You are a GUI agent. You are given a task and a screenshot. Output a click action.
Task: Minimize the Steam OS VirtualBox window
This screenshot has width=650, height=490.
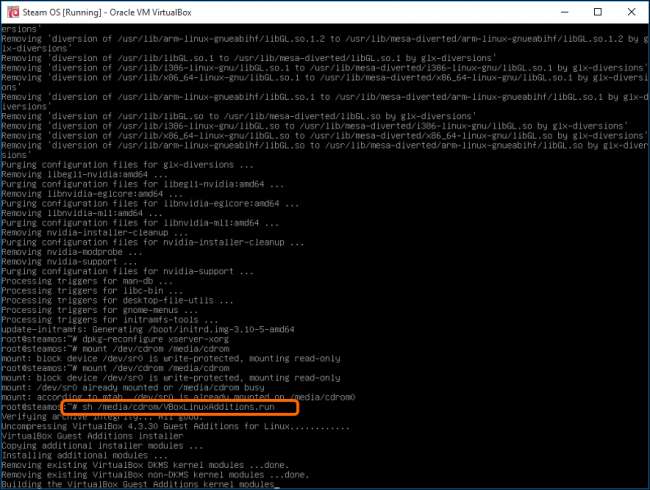point(564,12)
